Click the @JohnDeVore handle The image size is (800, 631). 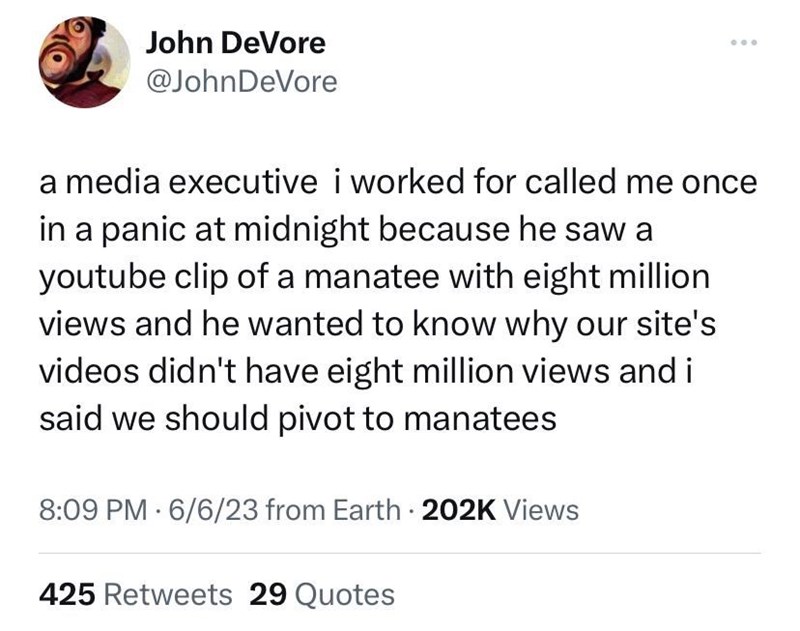click(x=242, y=82)
